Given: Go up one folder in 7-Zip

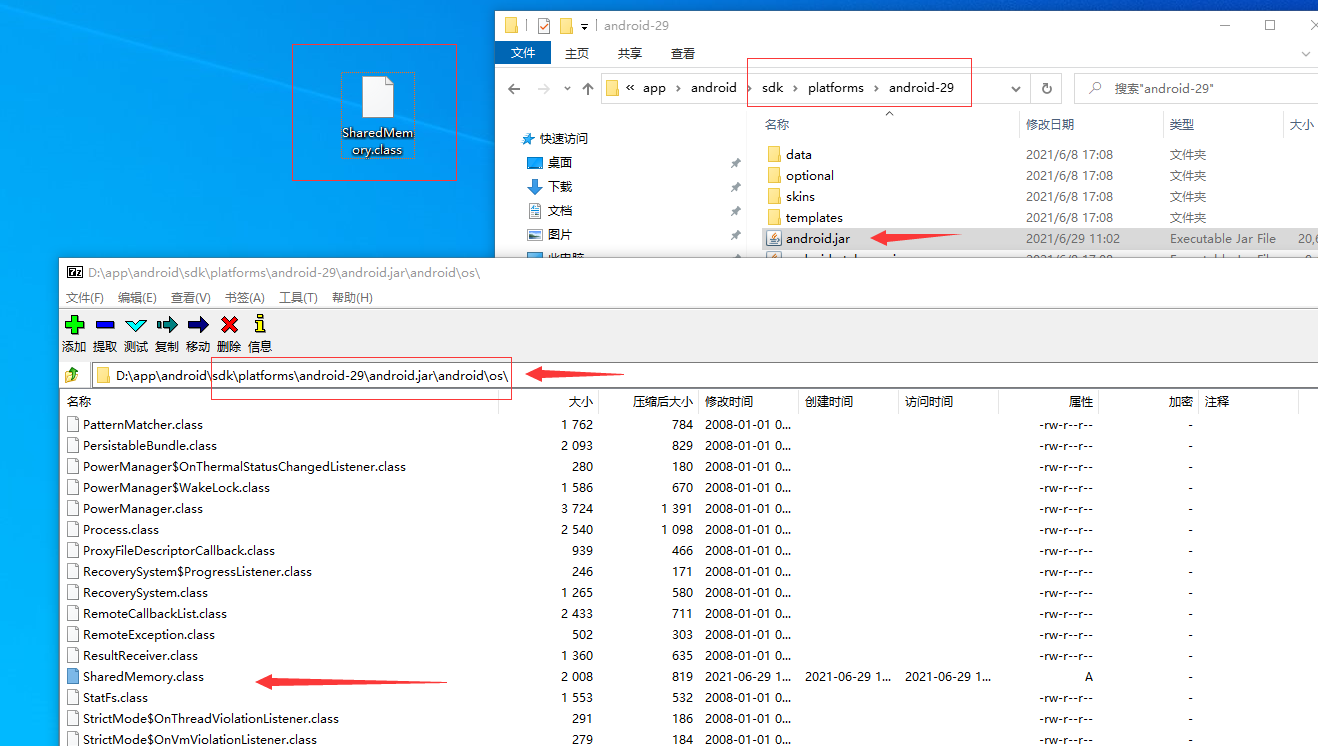Looking at the screenshot, I should 72,375.
